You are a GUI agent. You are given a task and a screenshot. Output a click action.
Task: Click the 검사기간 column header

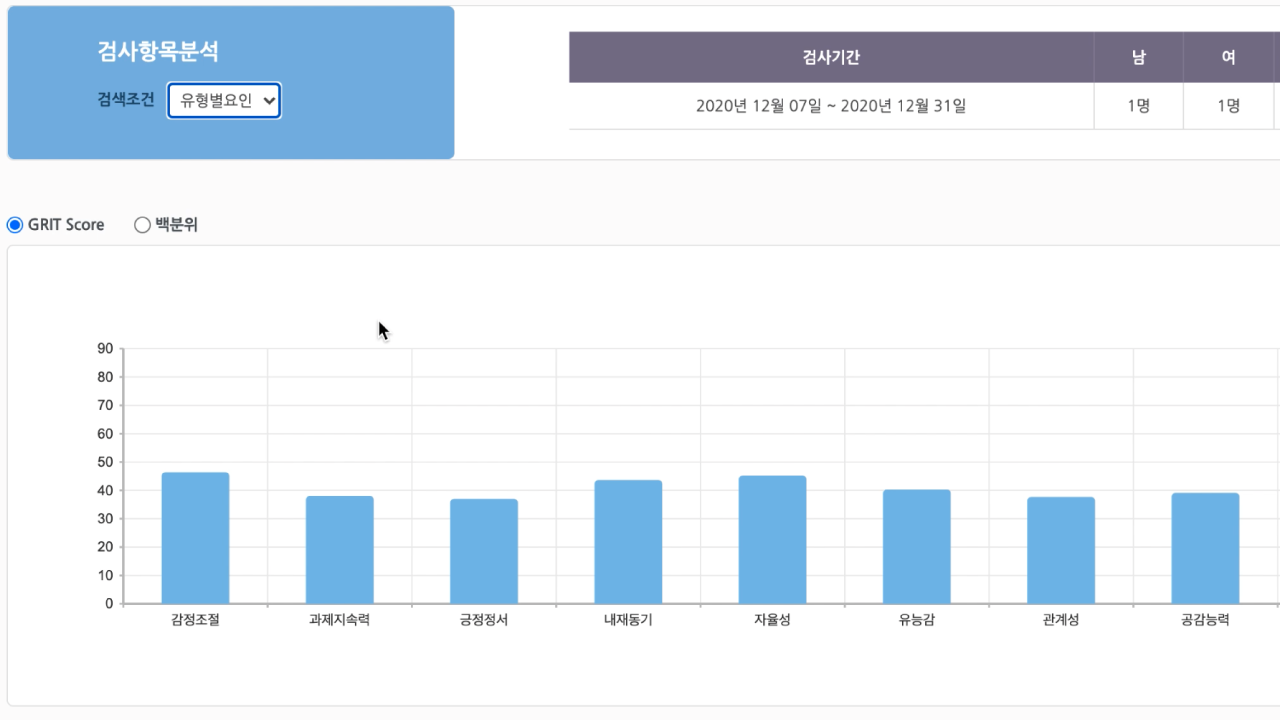[831, 57]
